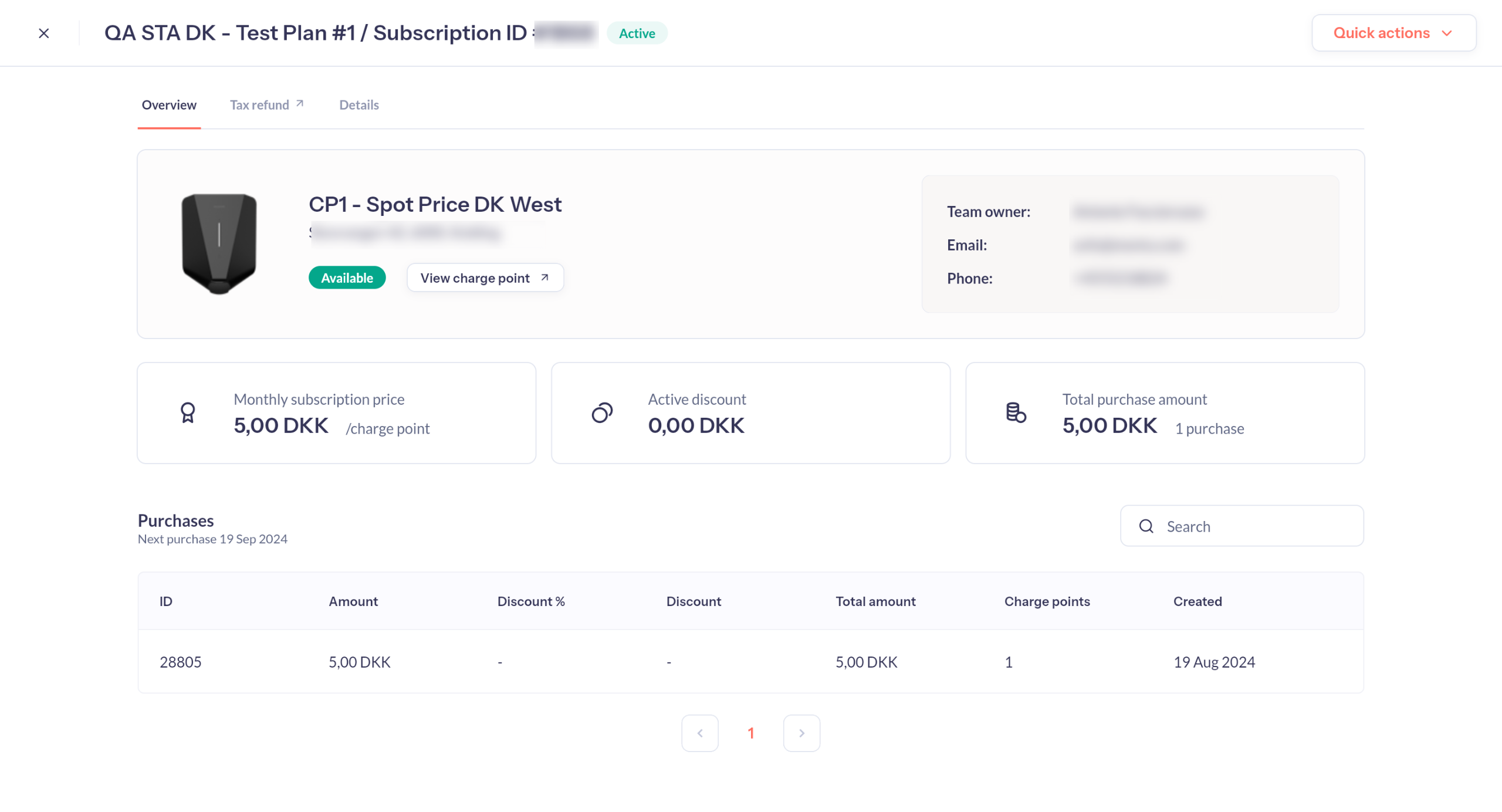
Task: Switch to the Details tab
Action: [358, 105]
